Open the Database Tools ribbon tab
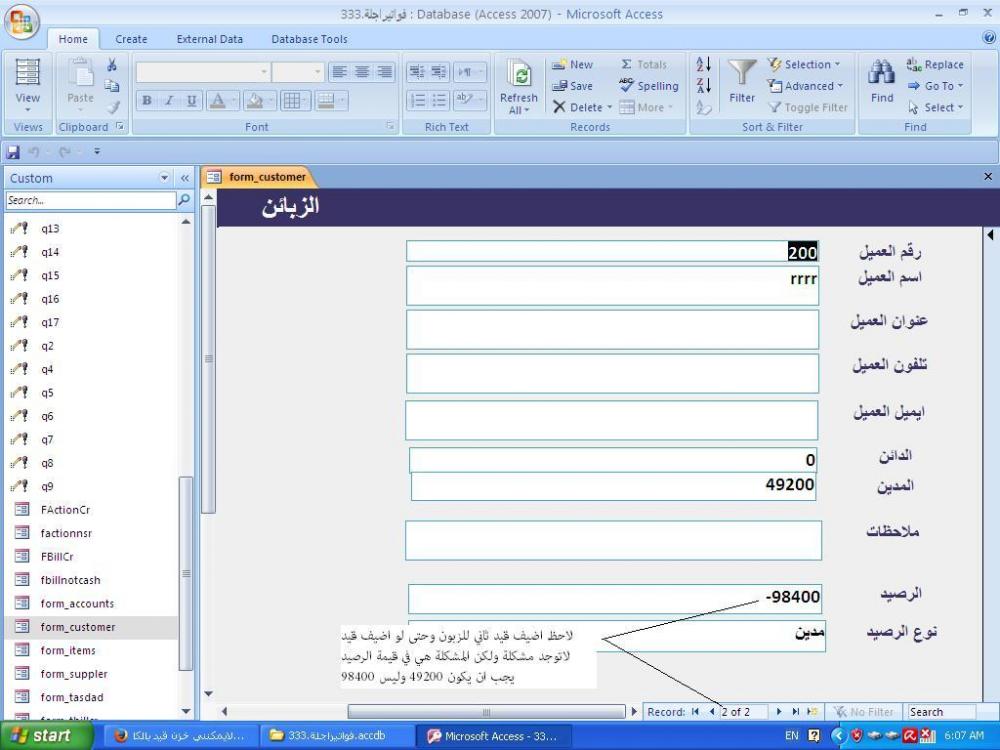 point(309,39)
